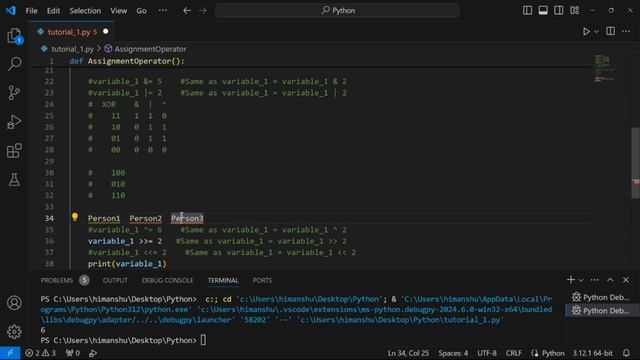Change the UTF-8 encoding
Image resolution: width=640 pixels, height=360 pixels.
pos(487,353)
